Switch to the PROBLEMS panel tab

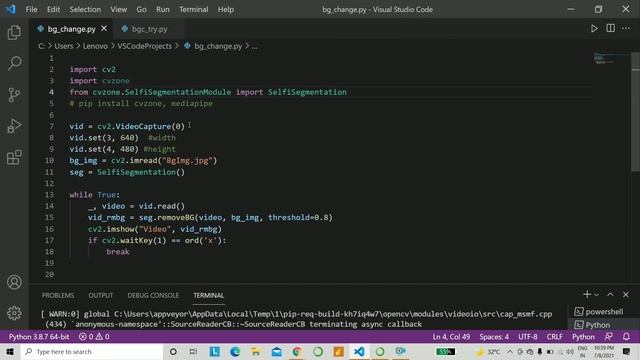[x=58, y=295]
